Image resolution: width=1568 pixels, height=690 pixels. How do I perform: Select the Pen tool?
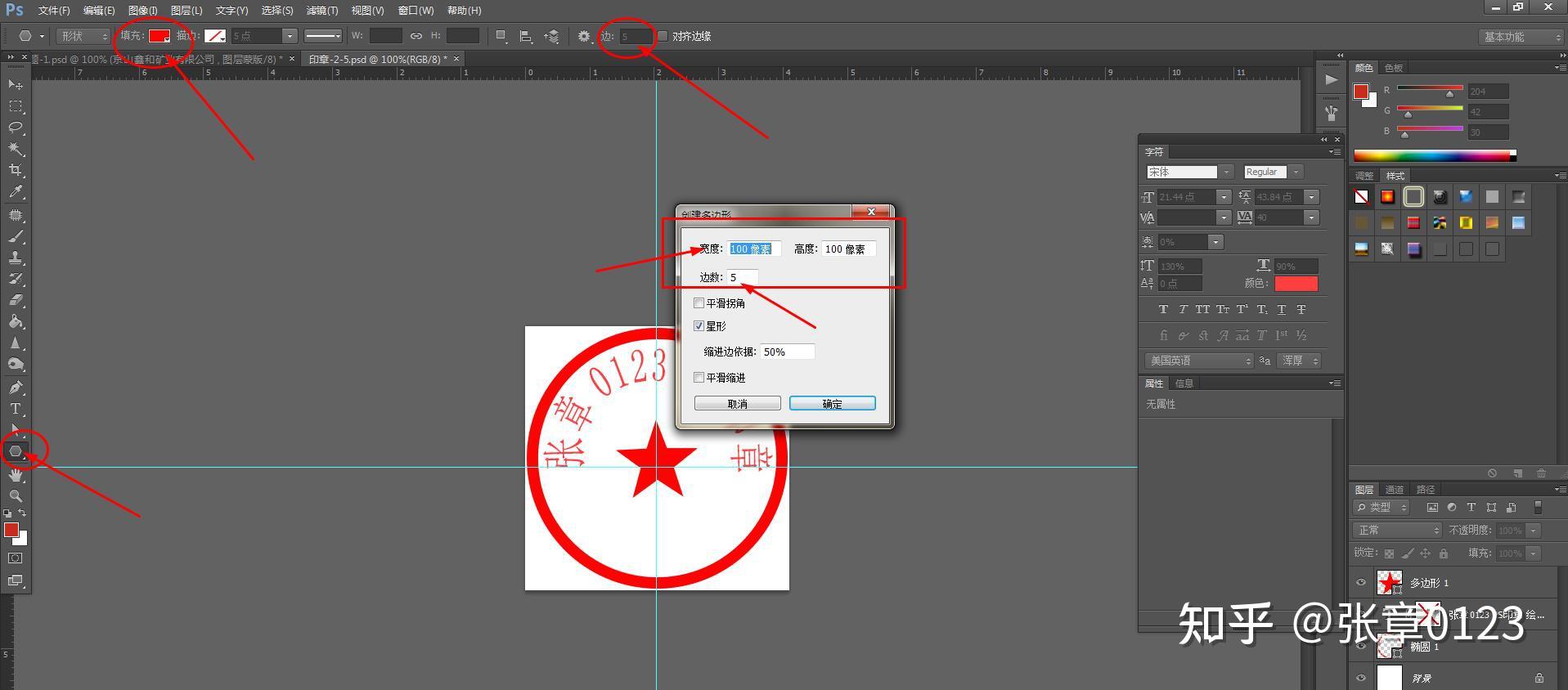pos(16,387)
